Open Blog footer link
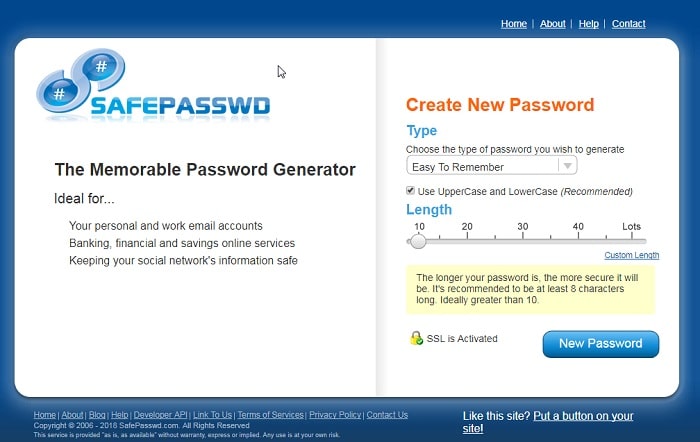This screenshot has height=442, width=700. 97,415
